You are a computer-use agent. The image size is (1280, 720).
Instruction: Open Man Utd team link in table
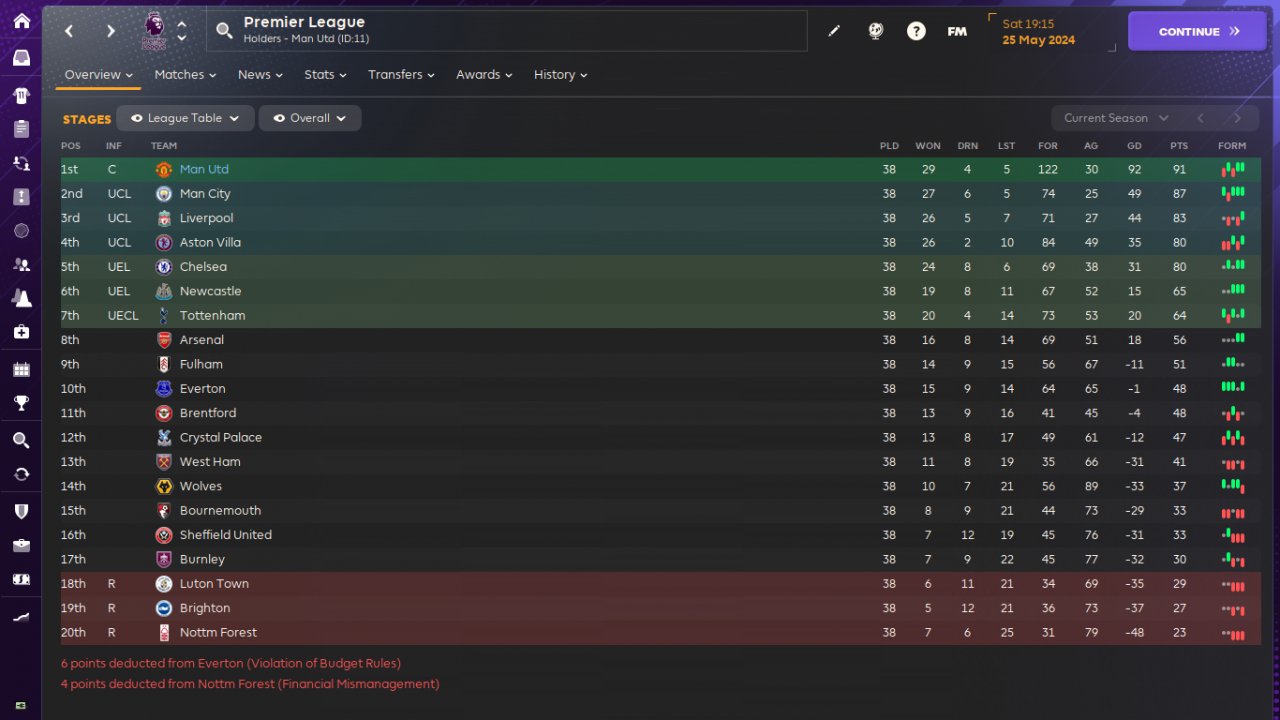(204, 170)
